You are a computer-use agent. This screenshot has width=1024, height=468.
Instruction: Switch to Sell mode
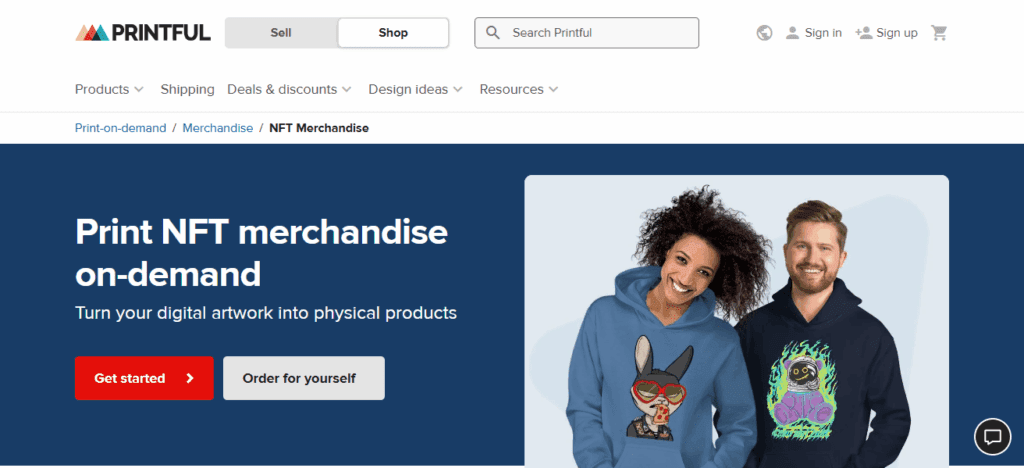pyautogui.click(x=281, y=33)
